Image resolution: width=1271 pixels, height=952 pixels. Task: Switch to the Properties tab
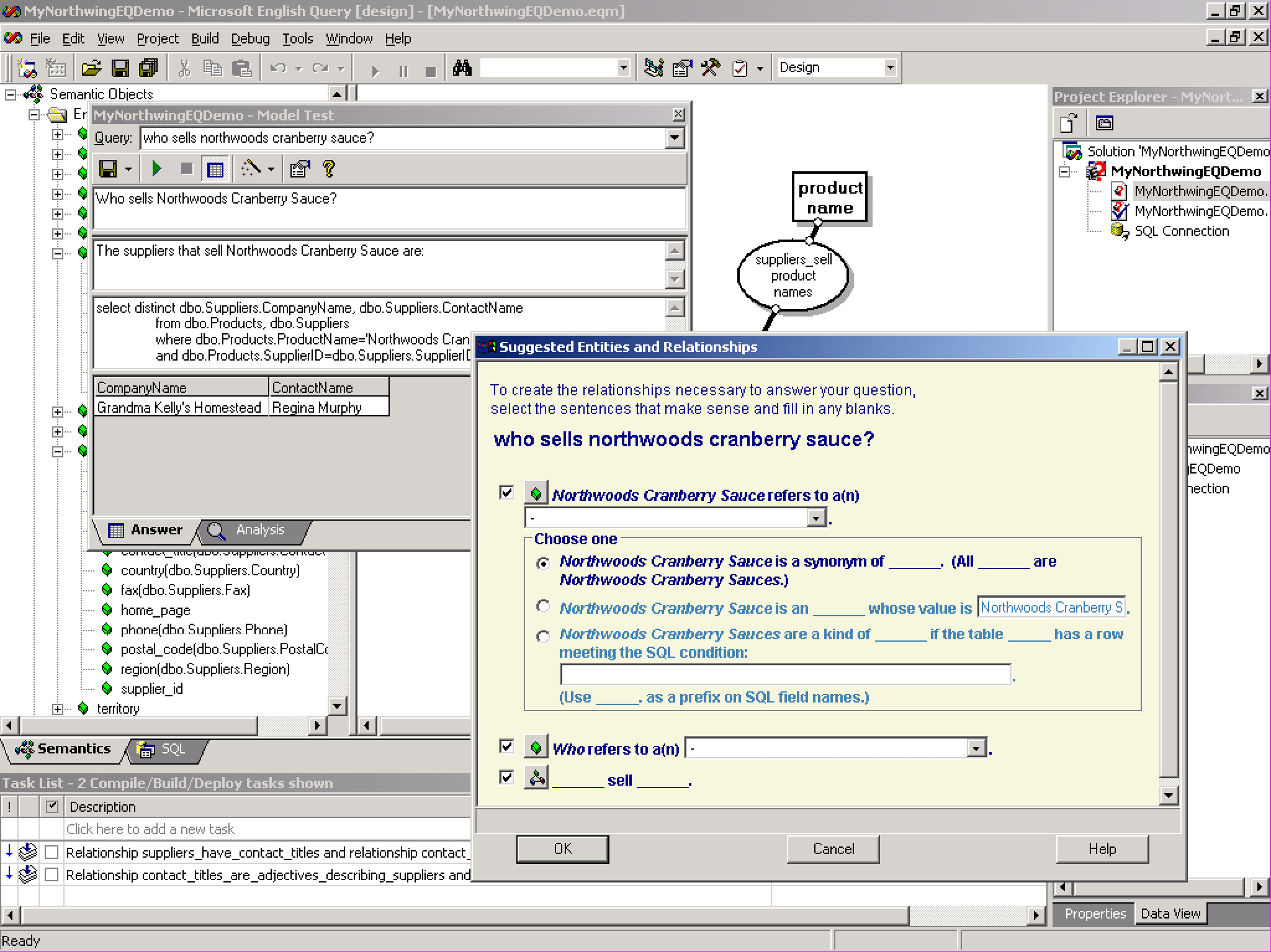pyautogui.click(x=1095, y=914)
